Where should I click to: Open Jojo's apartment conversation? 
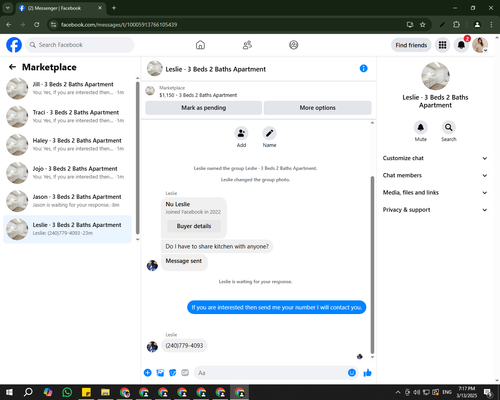(x=68, y=173)
